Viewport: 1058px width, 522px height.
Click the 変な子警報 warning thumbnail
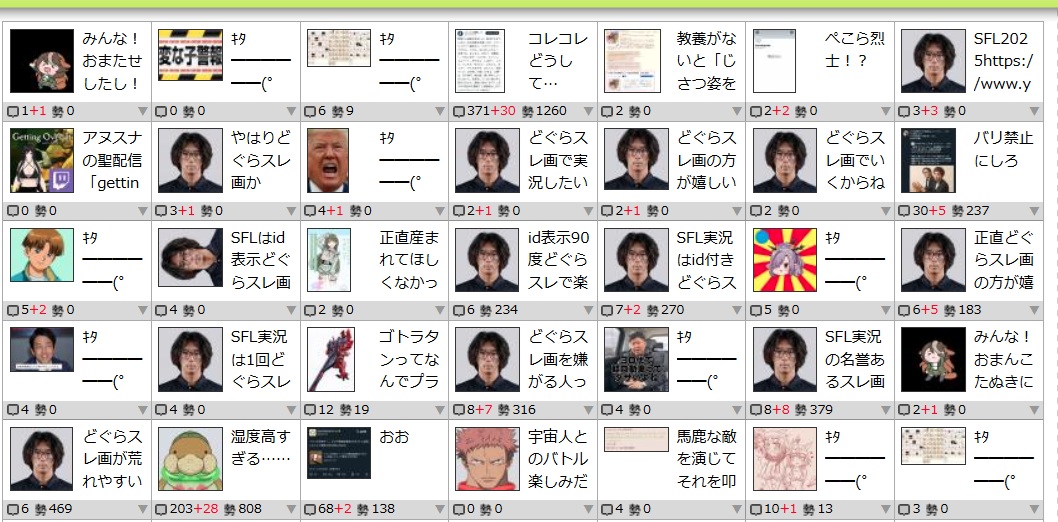(190, 55)
